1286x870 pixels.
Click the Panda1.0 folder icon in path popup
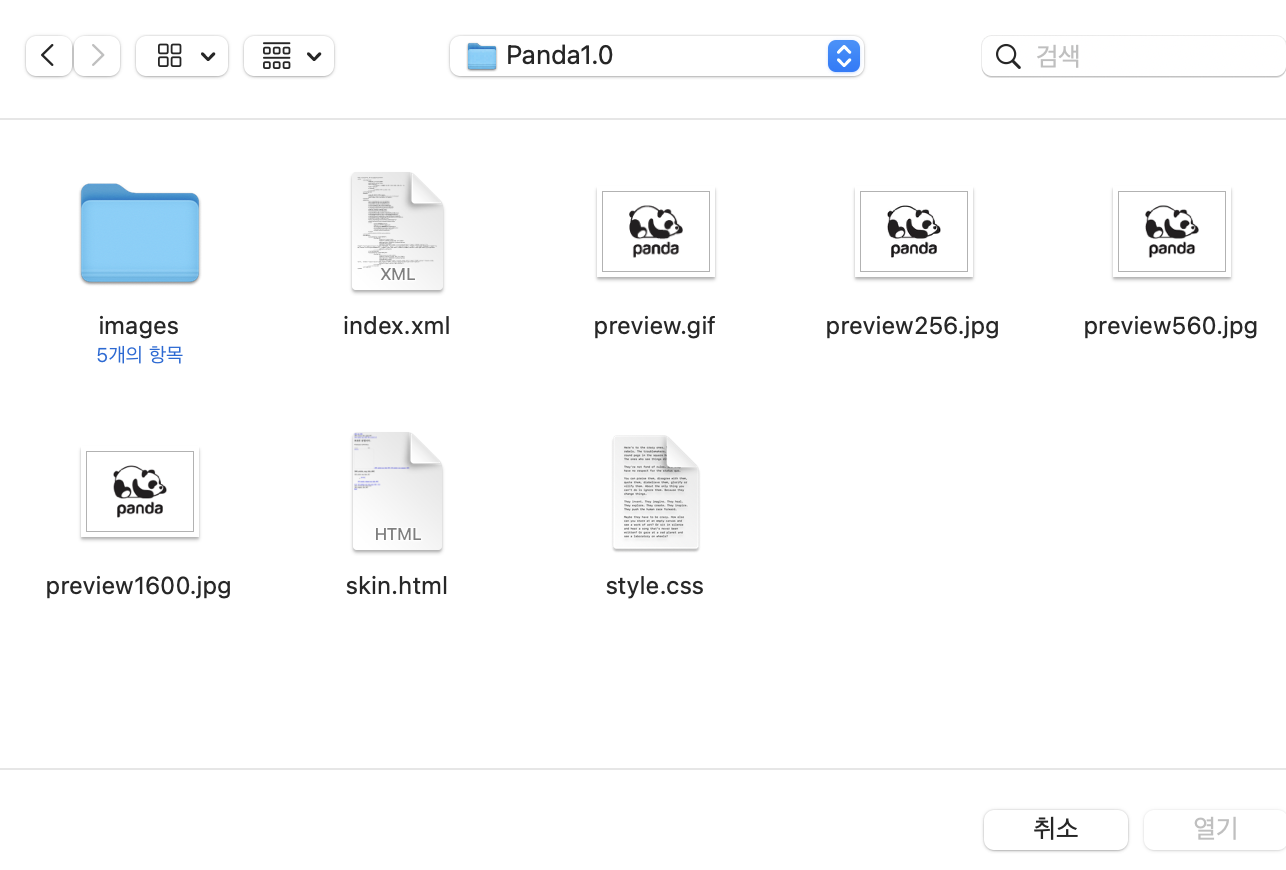[x=482, y=56]
